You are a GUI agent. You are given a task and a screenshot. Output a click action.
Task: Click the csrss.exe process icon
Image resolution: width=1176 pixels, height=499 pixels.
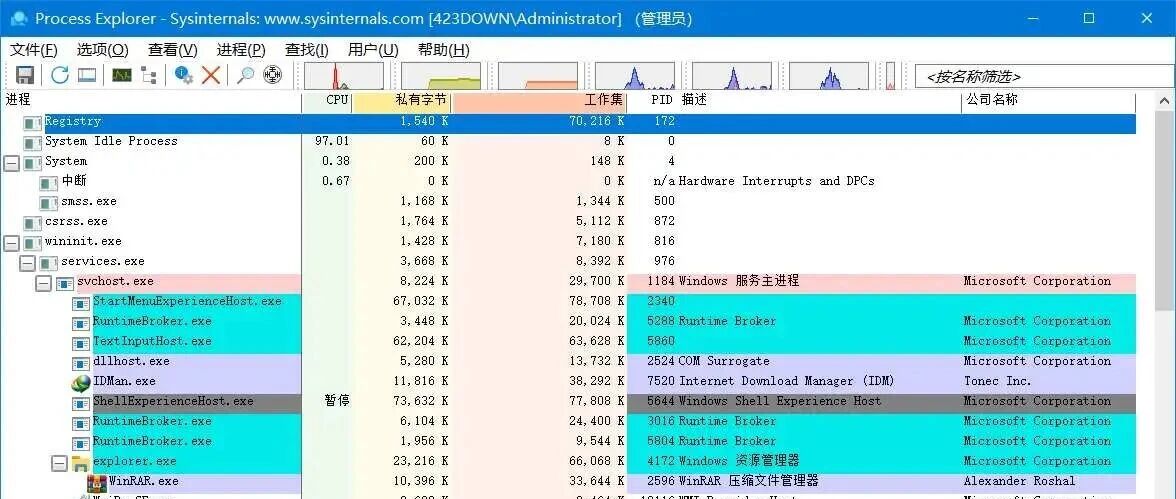coord(32,223)
